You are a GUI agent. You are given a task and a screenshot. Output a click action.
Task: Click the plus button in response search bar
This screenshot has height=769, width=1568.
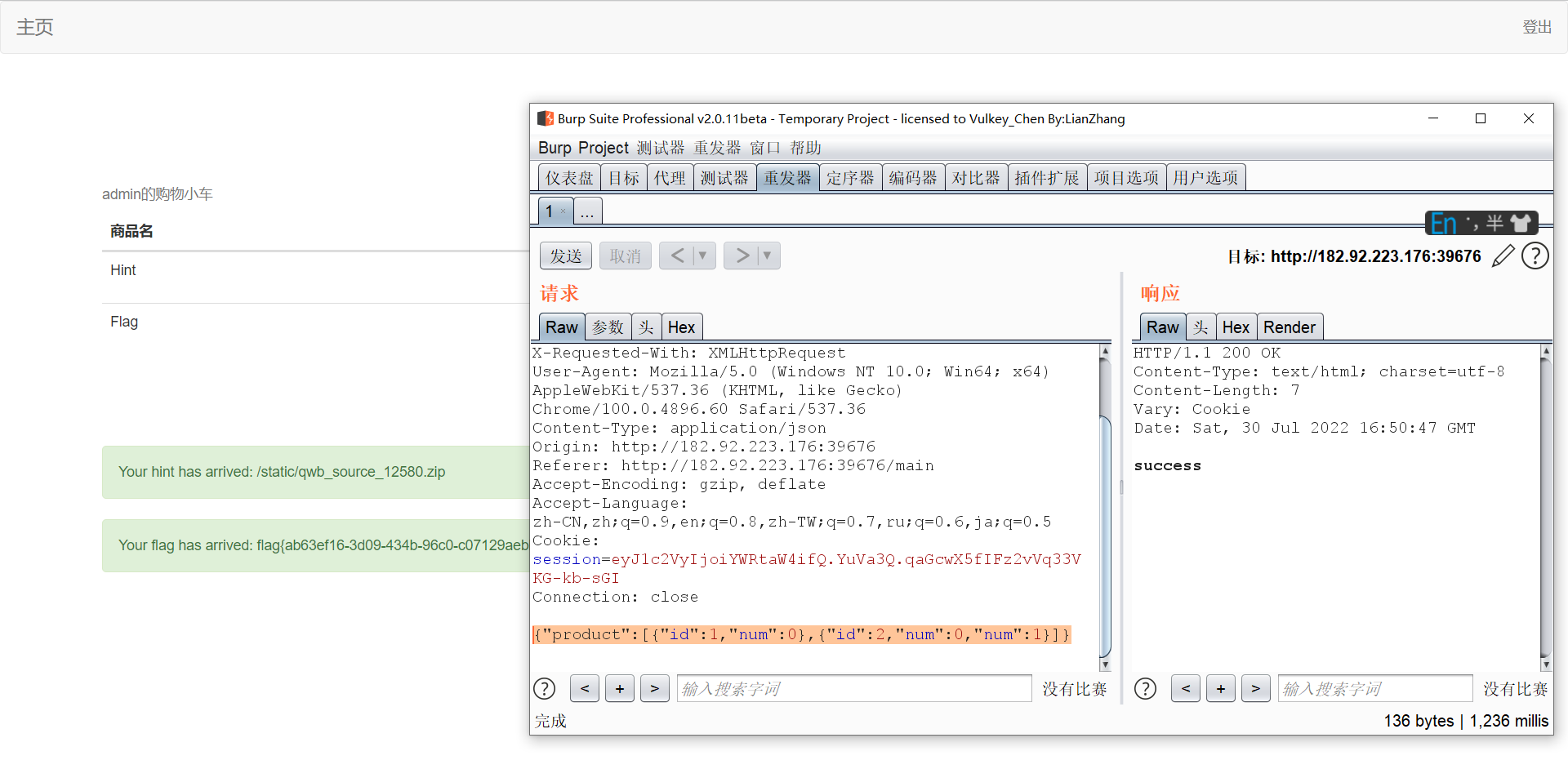[1221, 689]
